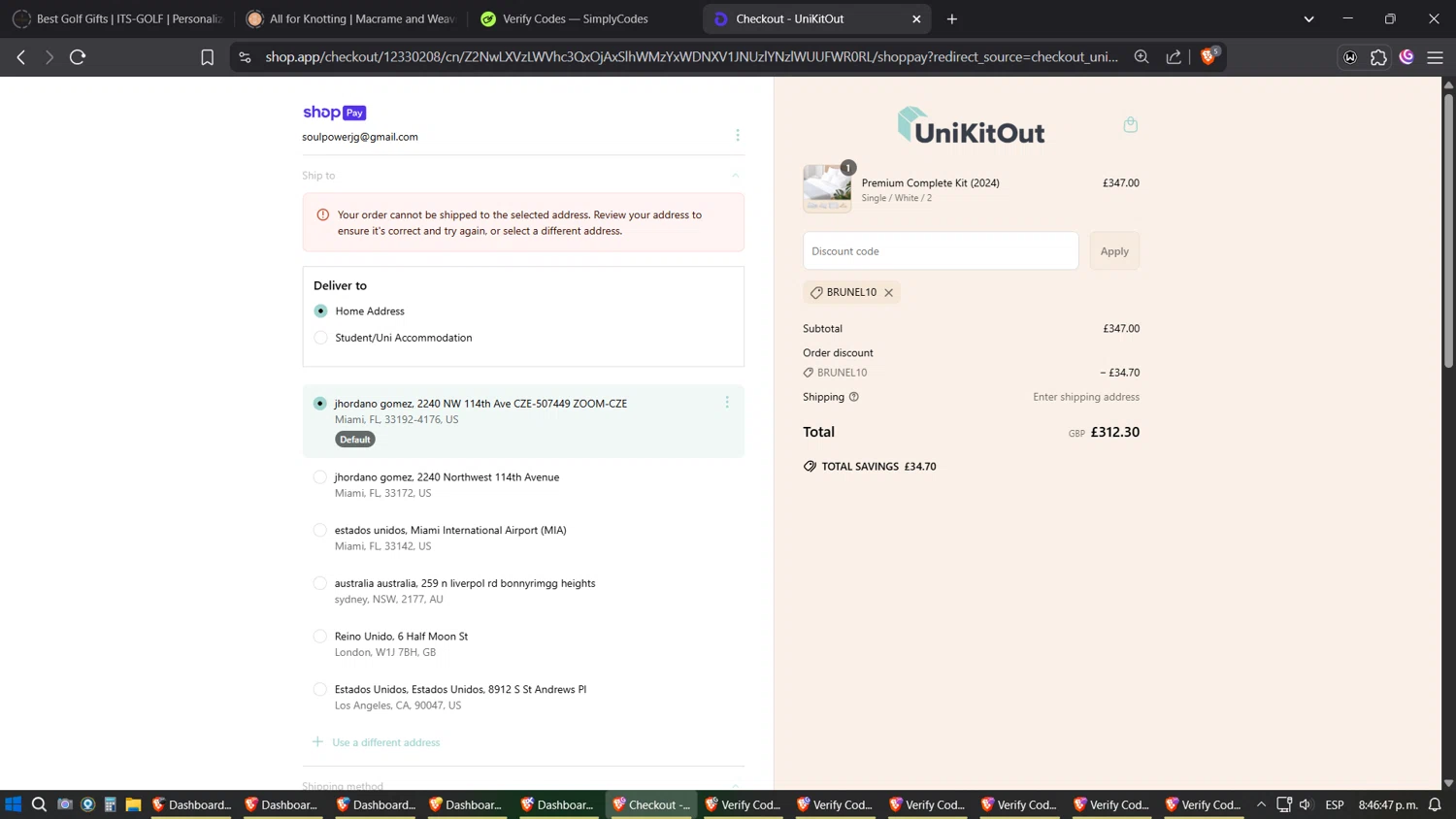1456x819 pixels.
Task: Open options menu for default address
Action: click(x=727, y=402)
